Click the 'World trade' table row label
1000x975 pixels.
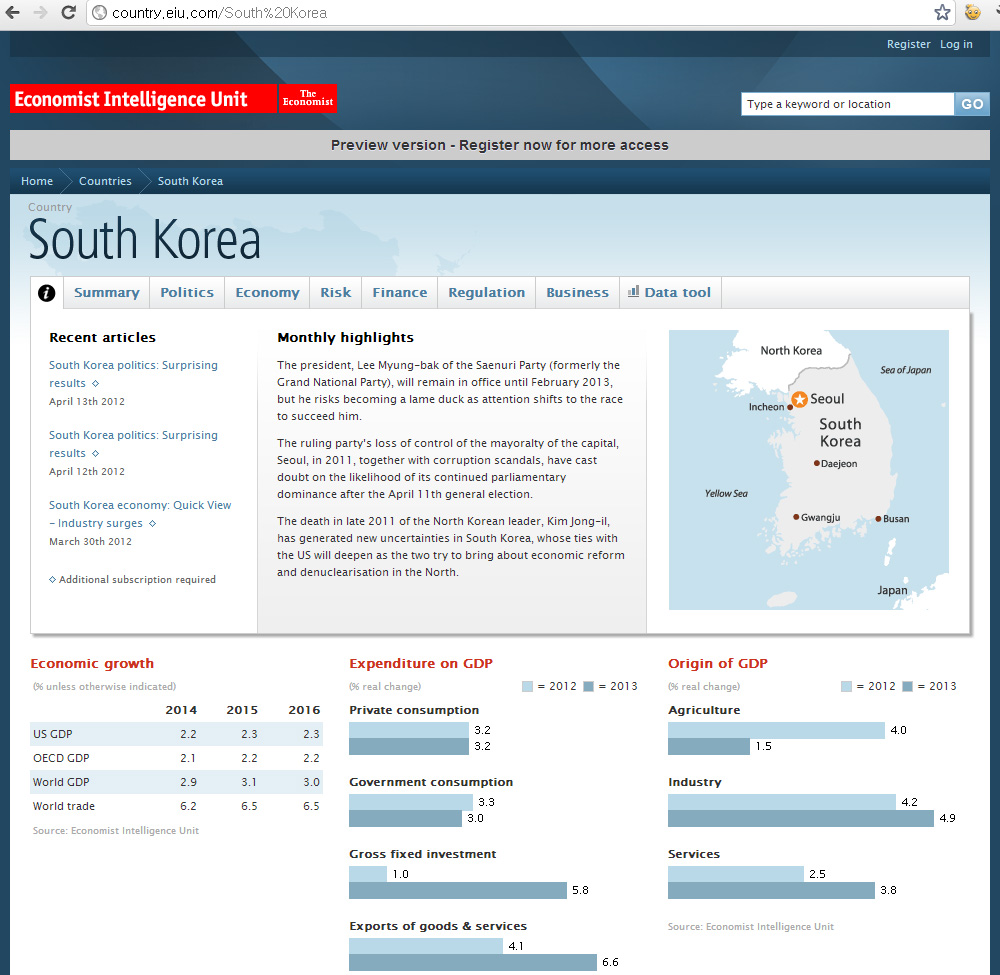tap(64, 806)
